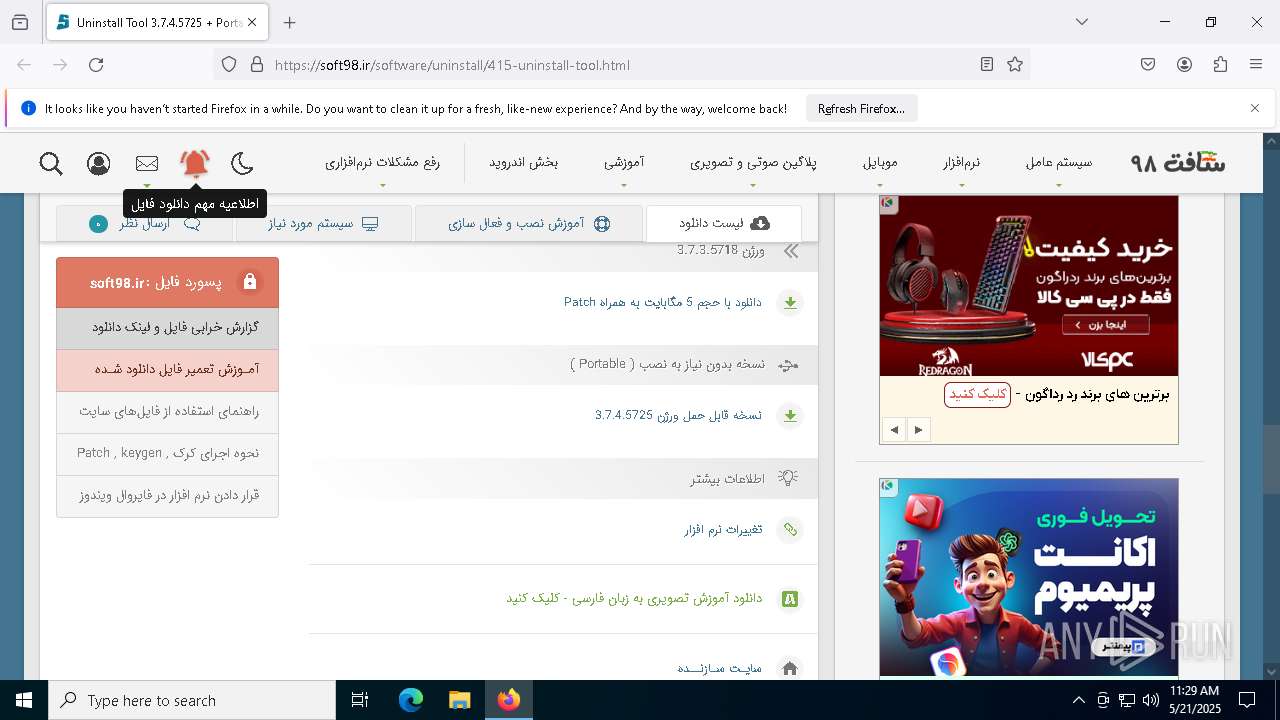Click the link icon beside تغییرات نرم افزار
Screen dimensions: 1280x720
tap(790, 530)
